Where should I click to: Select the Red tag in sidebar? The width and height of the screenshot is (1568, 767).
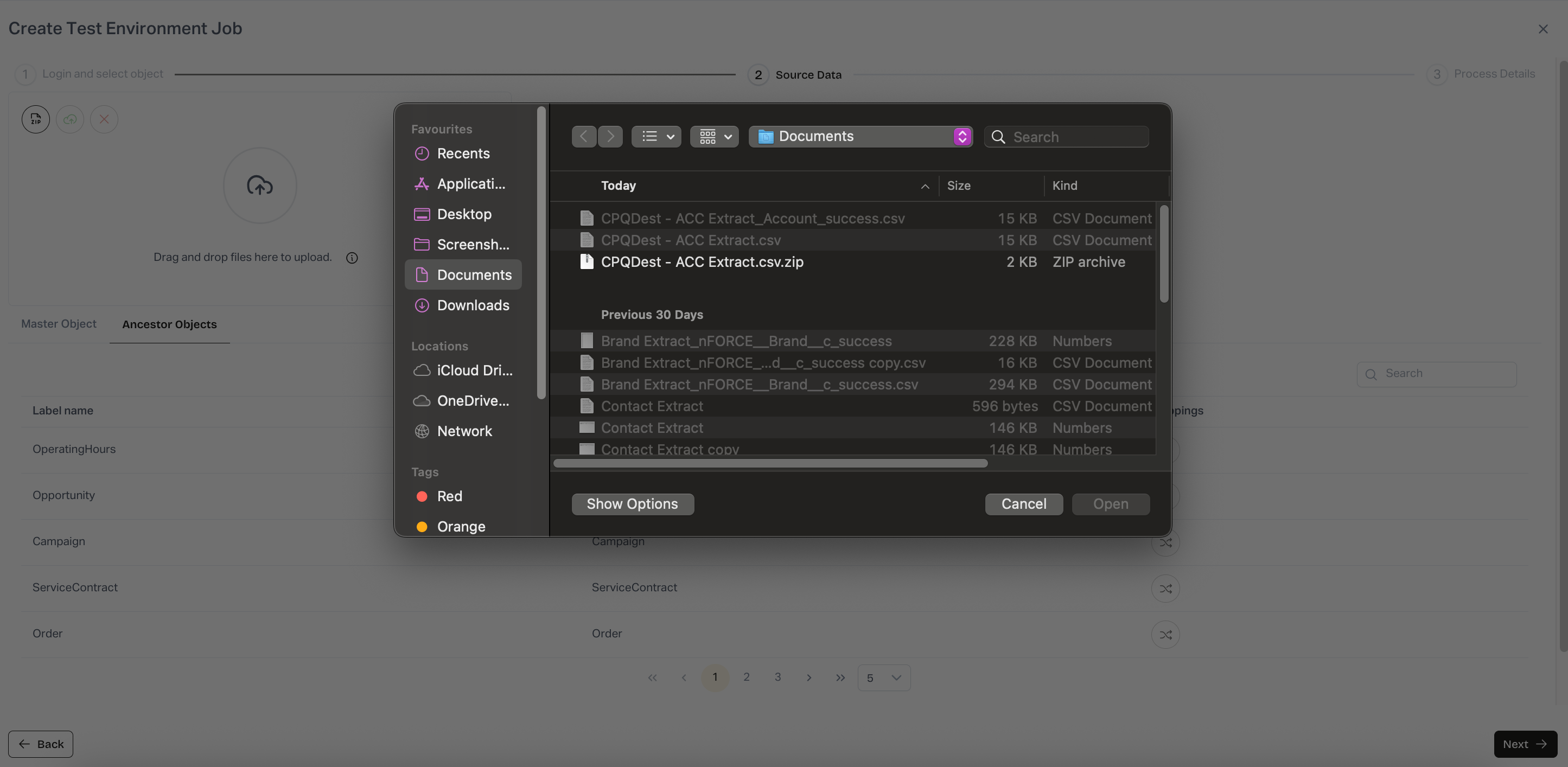[449, 496]
